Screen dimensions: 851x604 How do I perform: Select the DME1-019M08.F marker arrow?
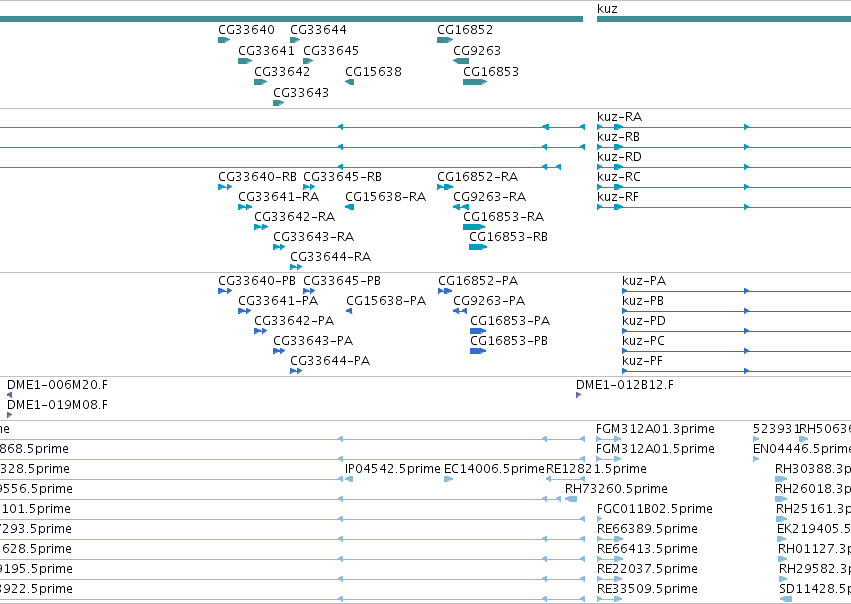9,416
